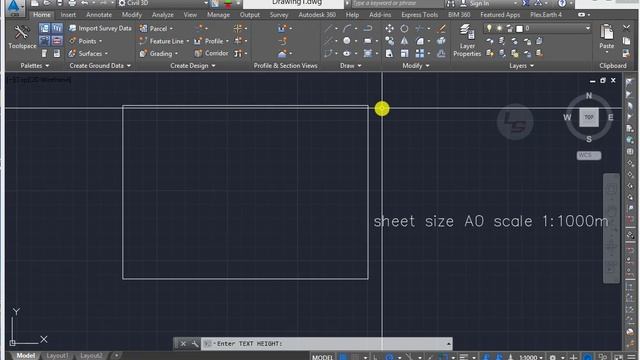Click the keyword search field

pyautogui.click(x=397, y=3)
